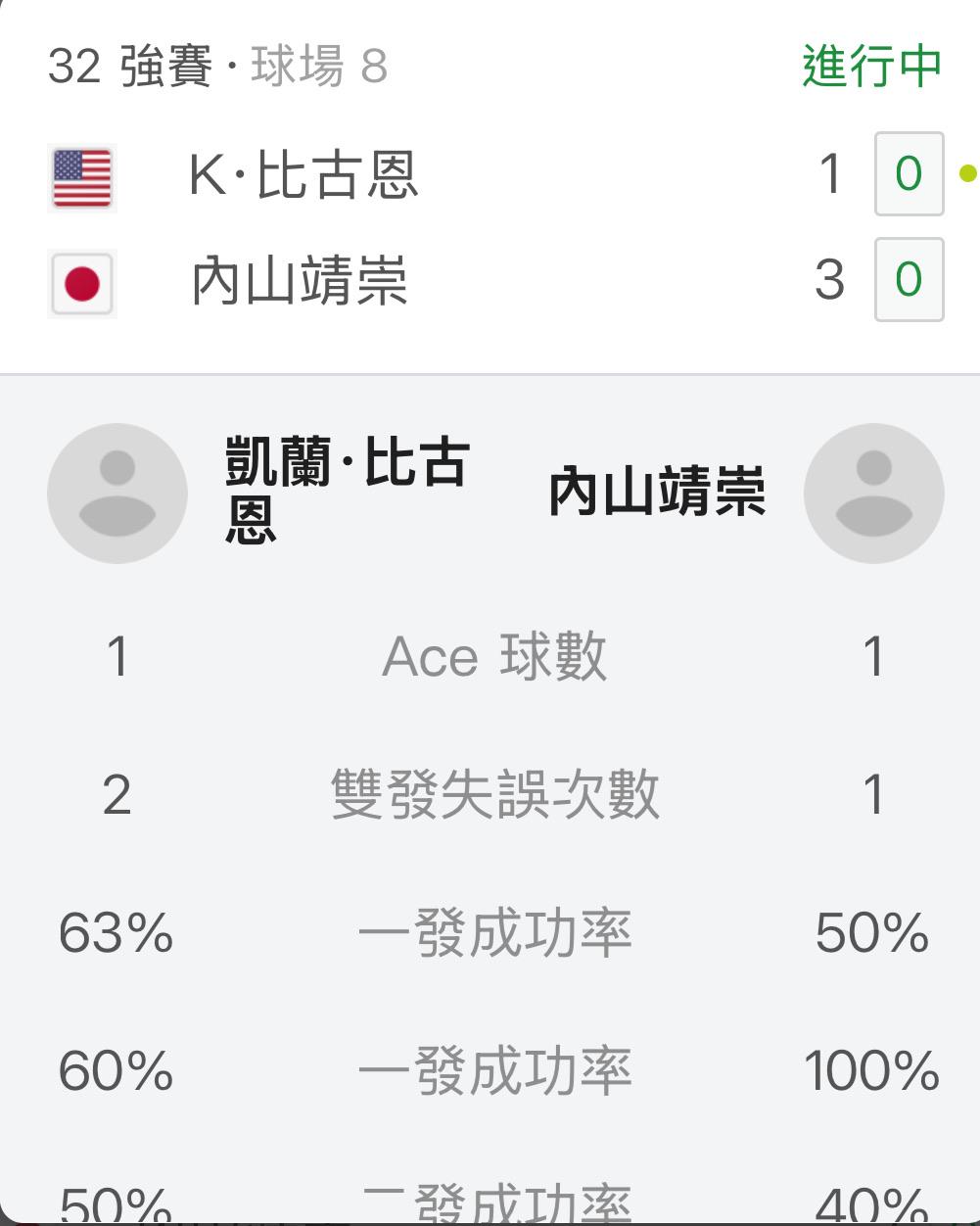Click the 100% value for 內山靖崇
Screen dimensions: 980x1226
pos(871,1069)
